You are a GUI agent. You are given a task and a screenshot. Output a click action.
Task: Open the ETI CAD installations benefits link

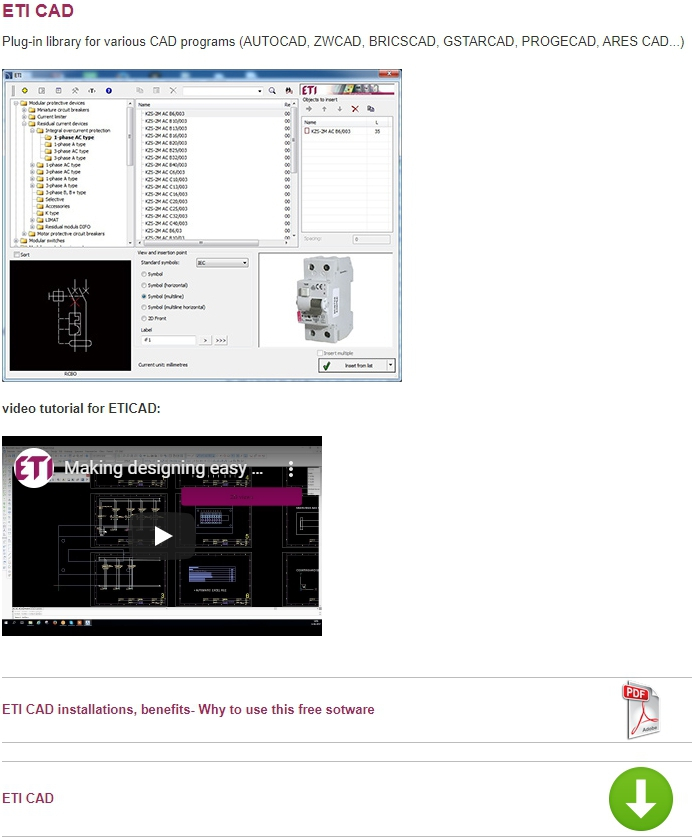tap(188, 710)
